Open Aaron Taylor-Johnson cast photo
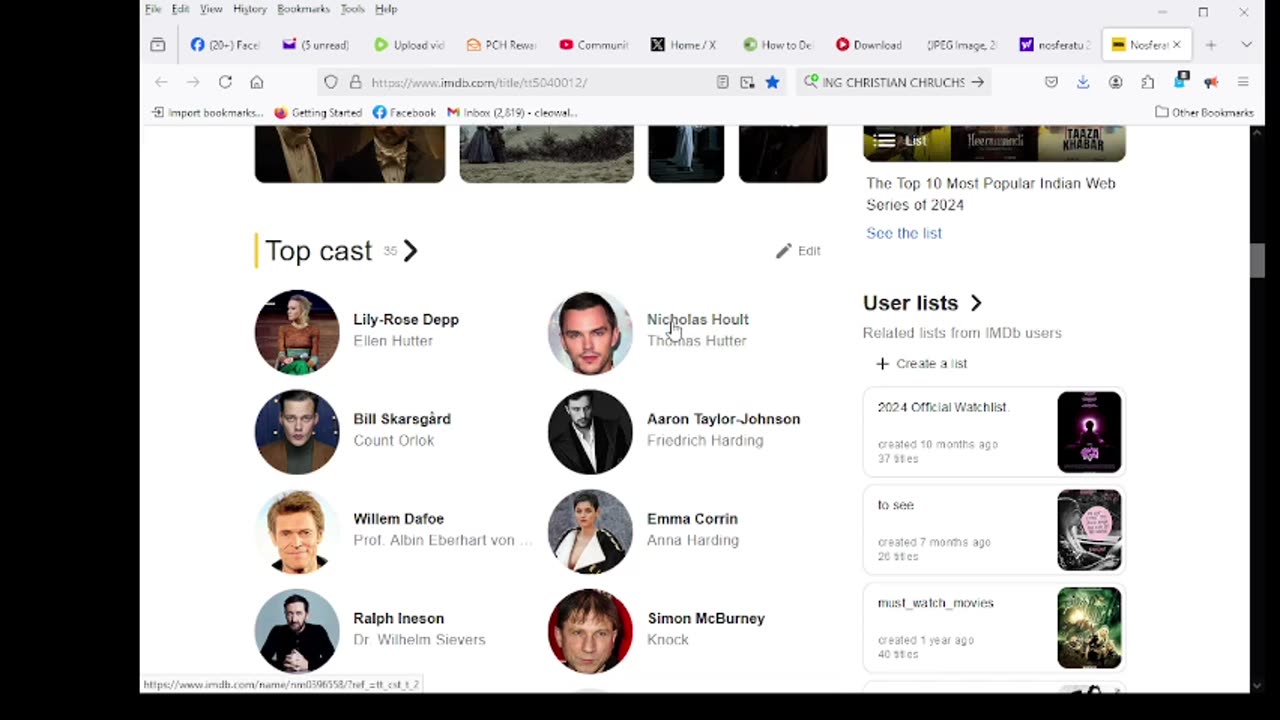Image resolution: width=1280 pixels, height=720 pixels. pyautogui.click(x=590, y=432)
